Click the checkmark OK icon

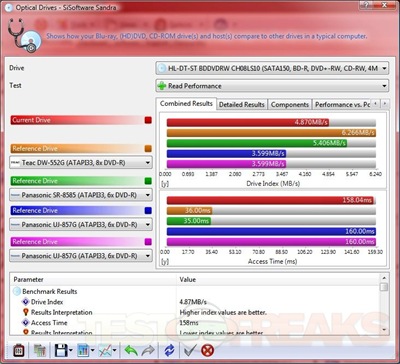[189, 350]
